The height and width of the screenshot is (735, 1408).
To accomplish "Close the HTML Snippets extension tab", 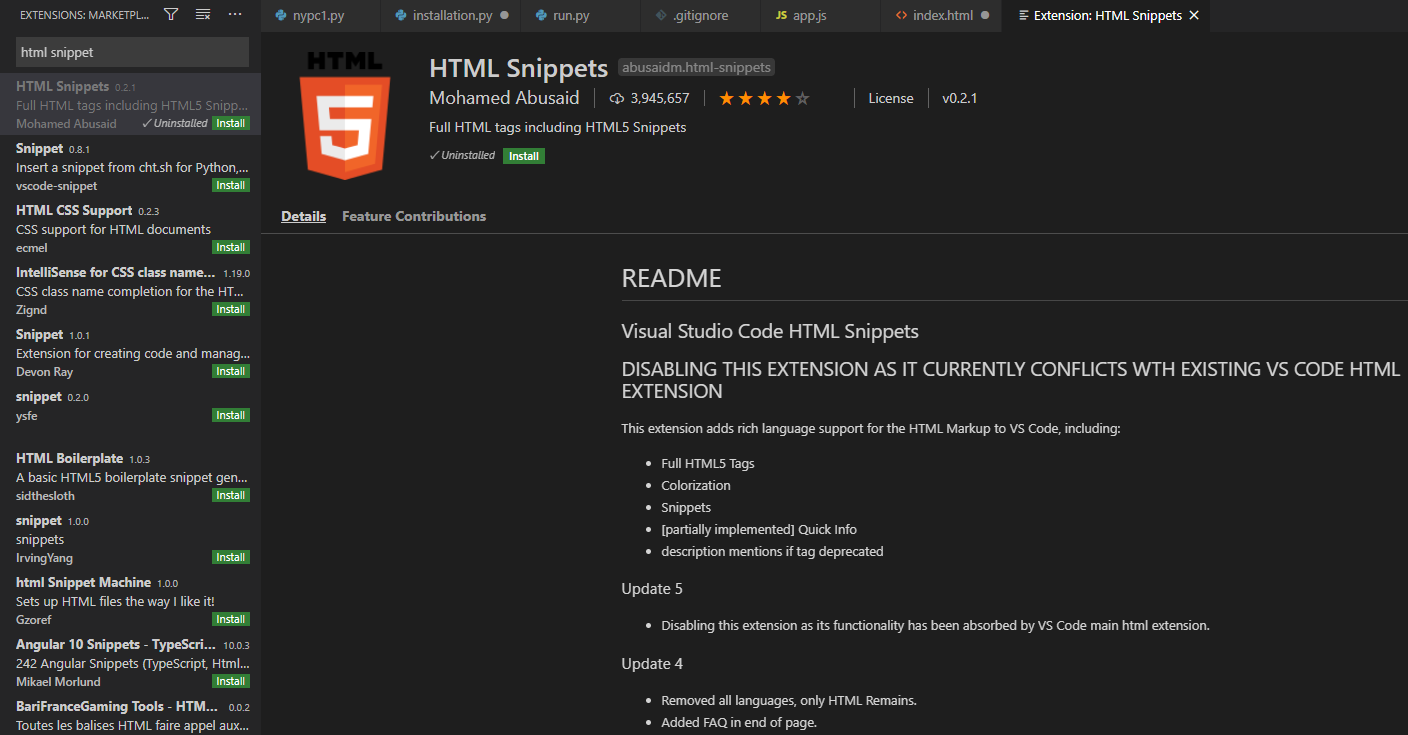I will point(1194,16).
